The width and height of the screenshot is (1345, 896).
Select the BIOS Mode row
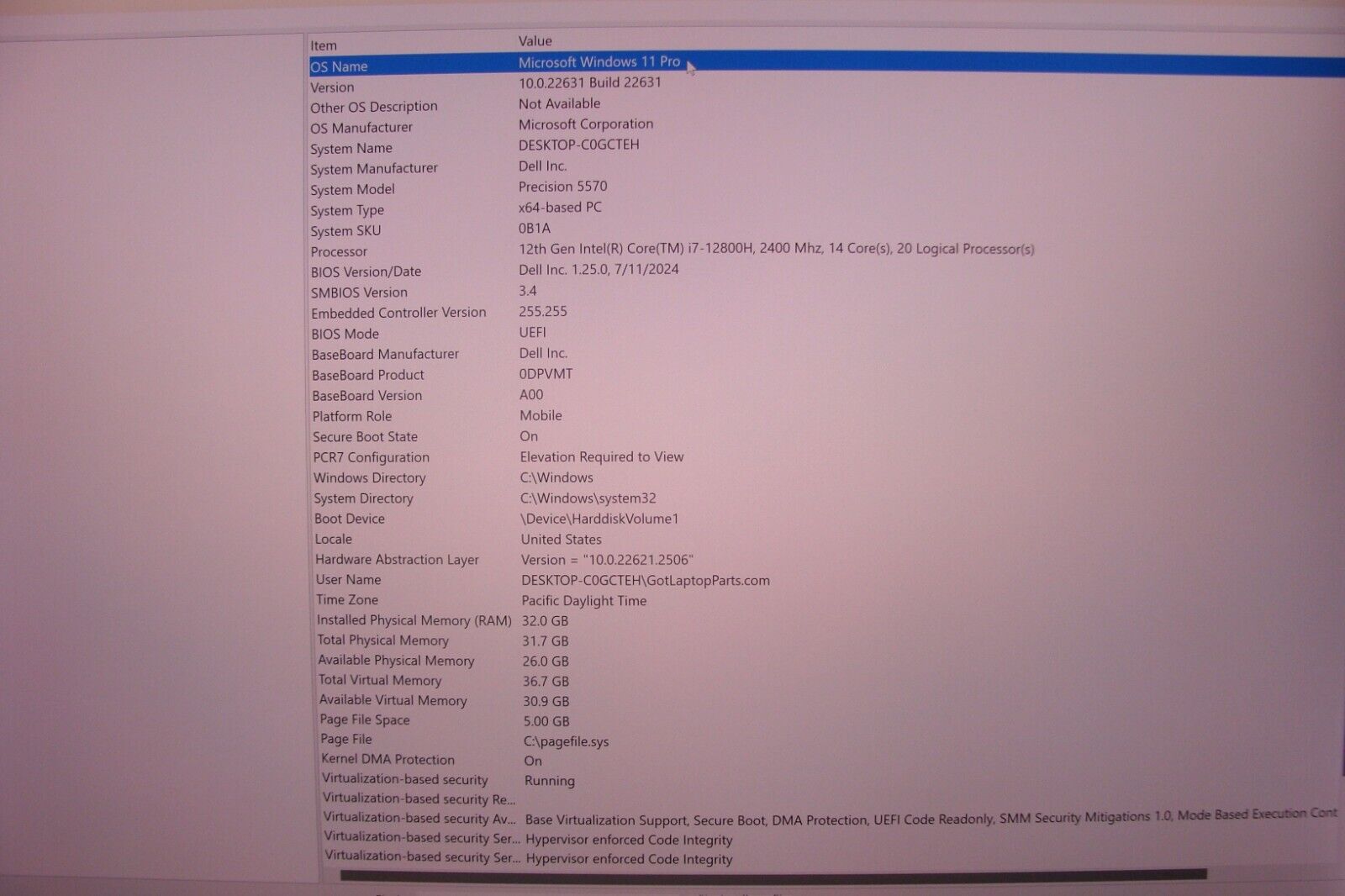826,333
